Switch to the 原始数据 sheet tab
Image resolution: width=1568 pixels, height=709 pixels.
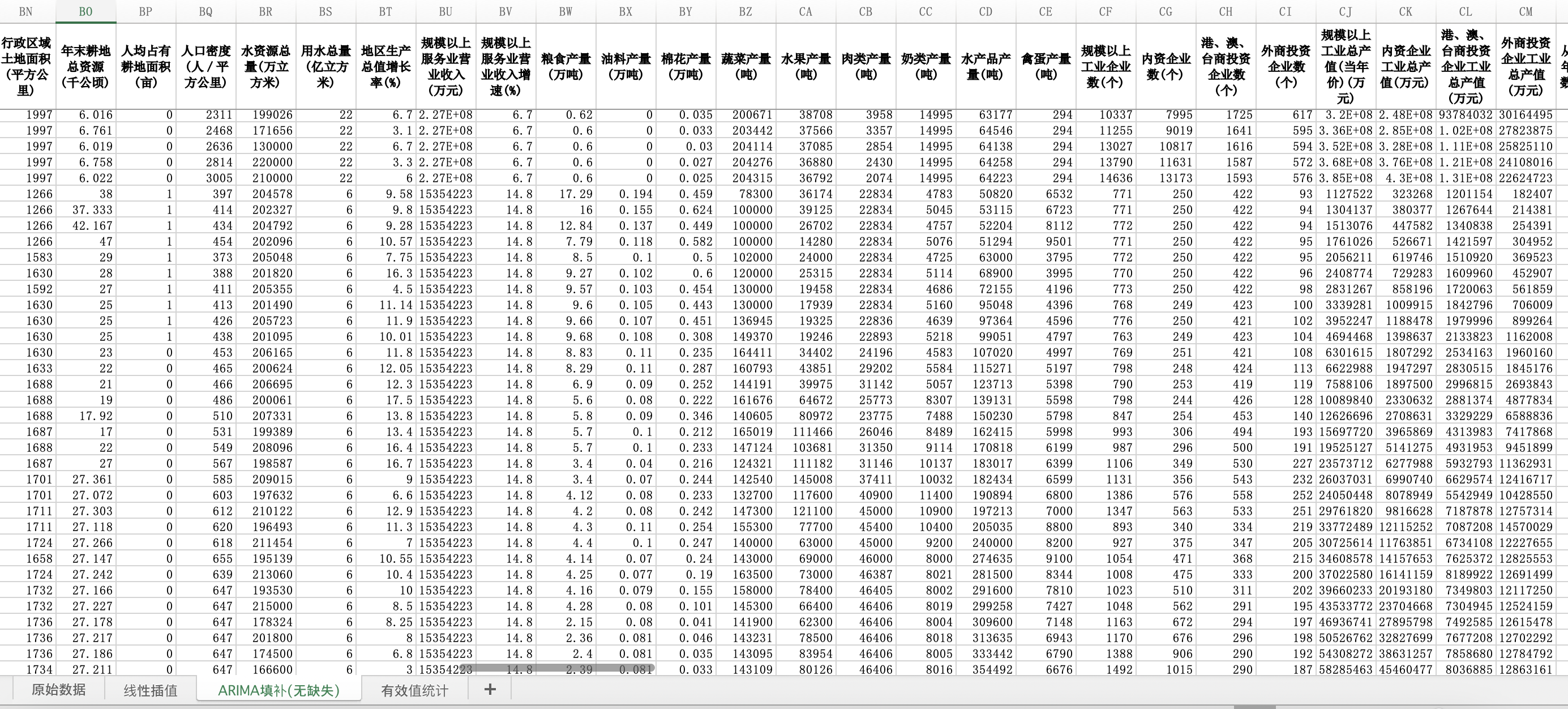point(58,690)
